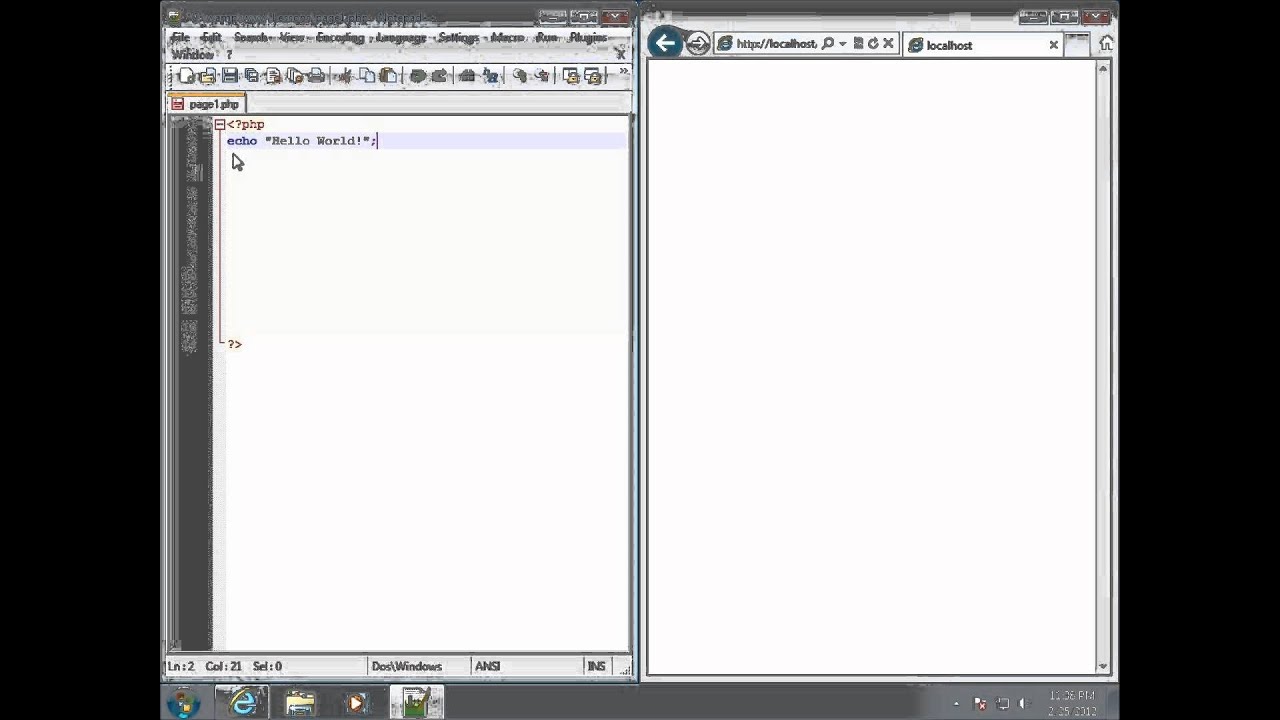This screenshot has width=1280, height=720.
Task: Click the Undo icon in Notepad++ toolbar
Action: pos(417,76)
